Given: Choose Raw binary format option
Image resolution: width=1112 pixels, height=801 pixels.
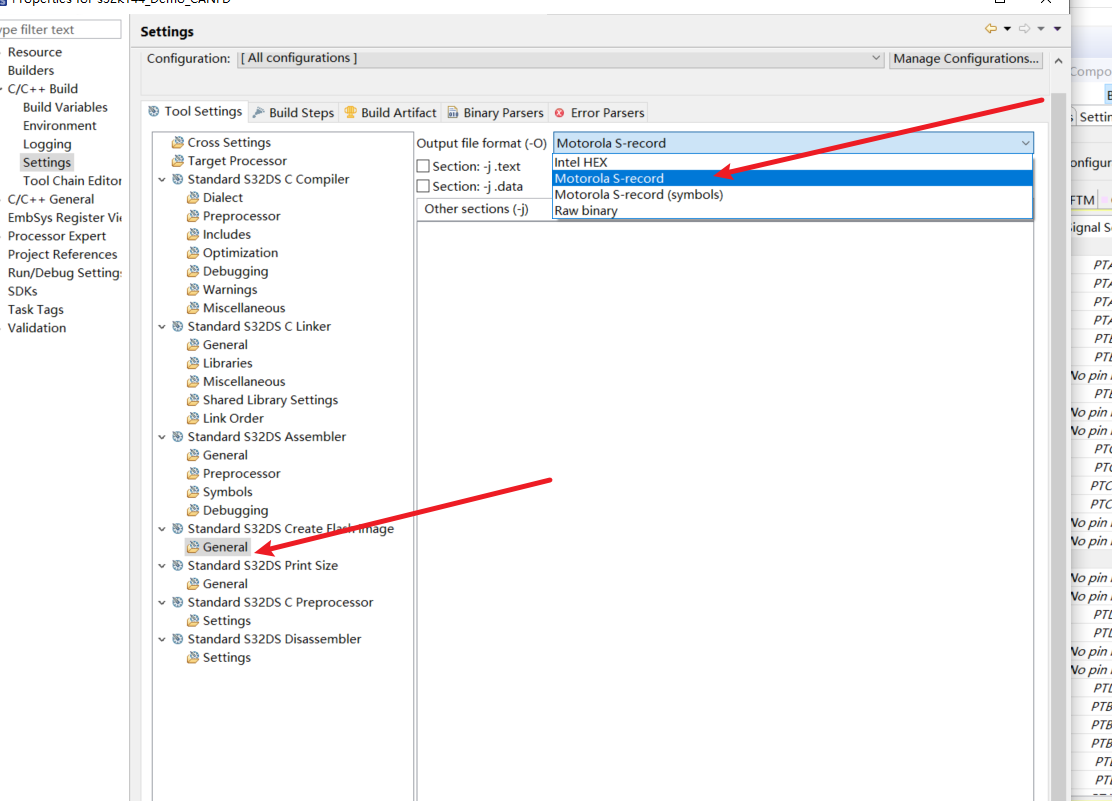Looking at the screenshot, I should click(x=792, y=211).
